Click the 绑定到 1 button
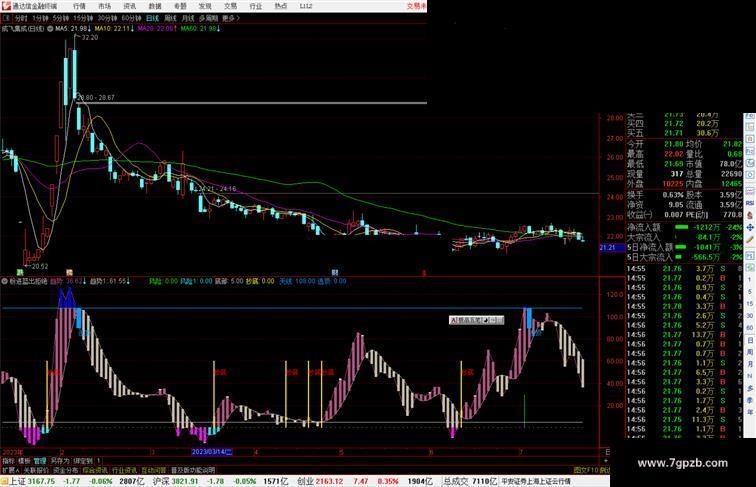Viewport: 756px width, 487px height. tap(87, 461)
